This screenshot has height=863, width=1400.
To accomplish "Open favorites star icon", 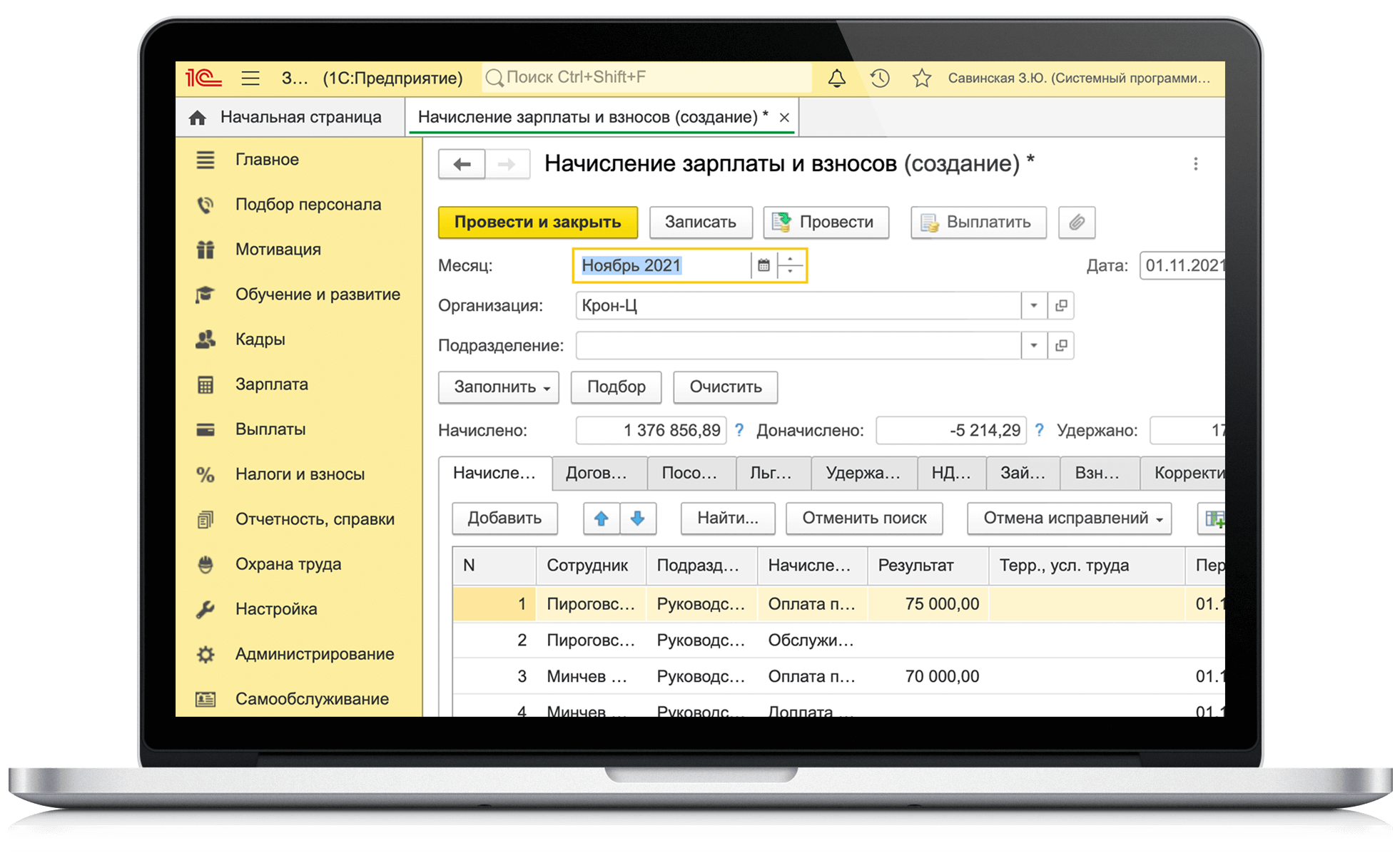I will 921,78.
